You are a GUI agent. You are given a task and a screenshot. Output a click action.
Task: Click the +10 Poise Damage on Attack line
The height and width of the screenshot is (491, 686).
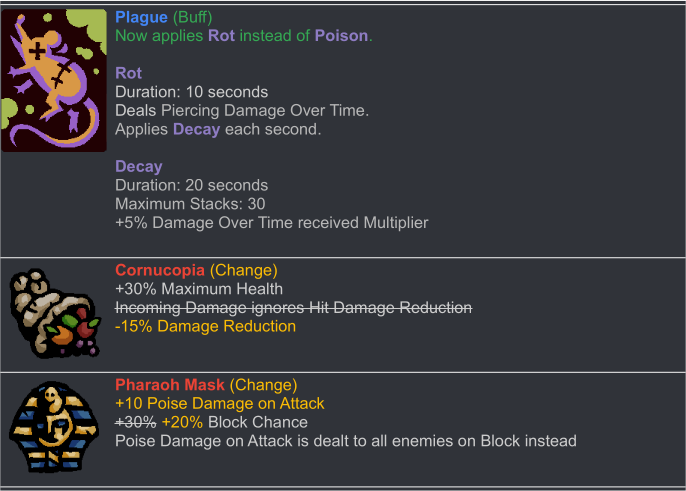(220, 403)
